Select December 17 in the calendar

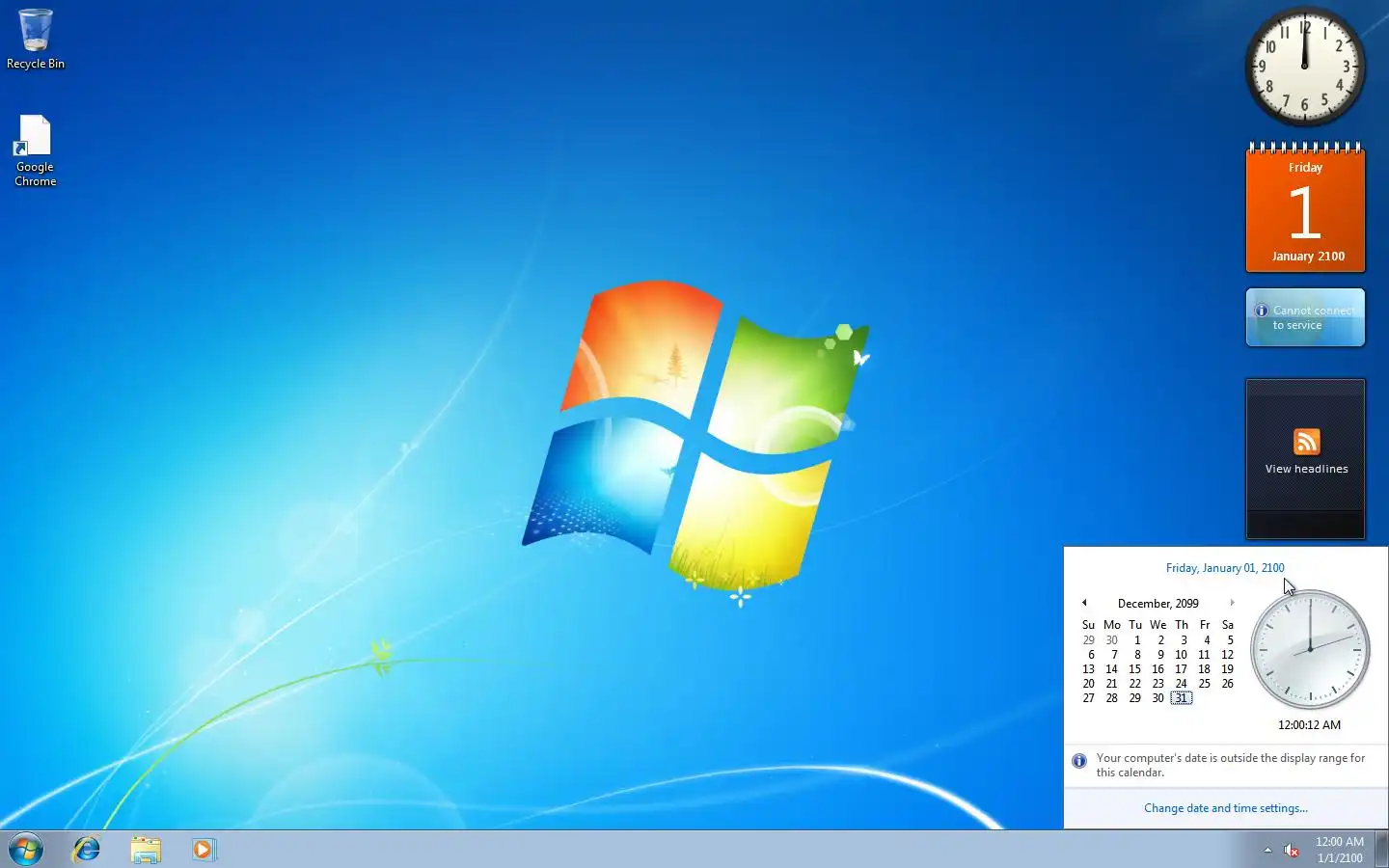(x=1181, y=669)
